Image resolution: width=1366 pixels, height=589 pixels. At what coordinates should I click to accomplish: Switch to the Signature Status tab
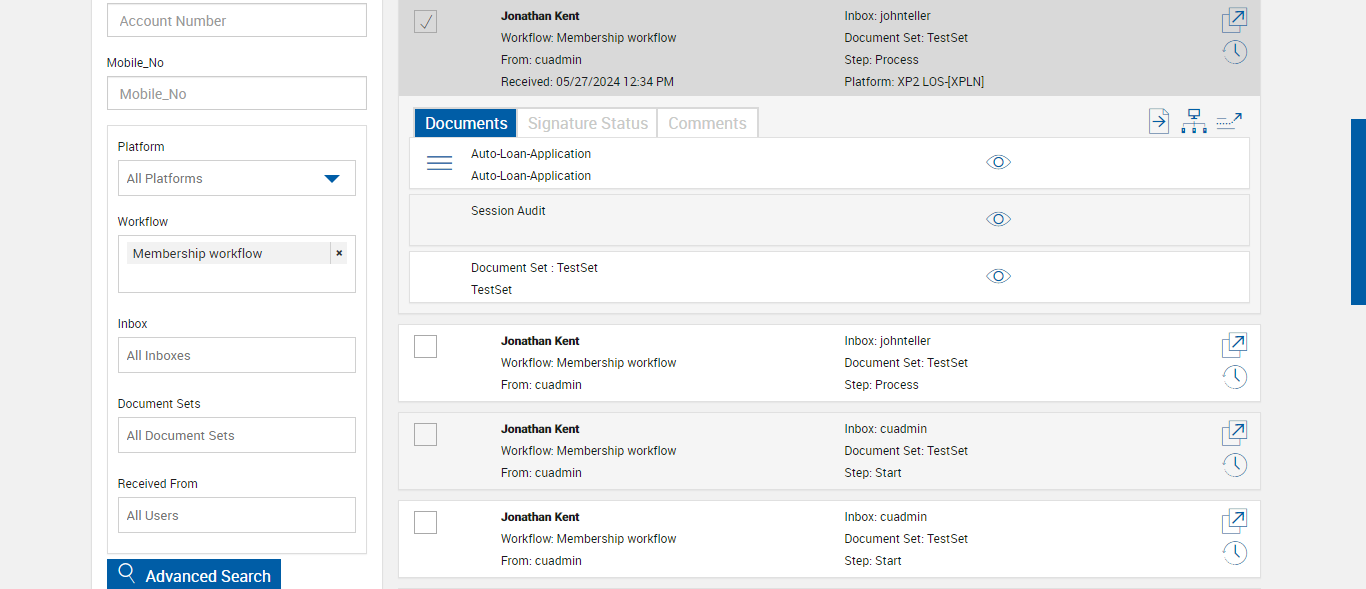(x=587, y=123)
